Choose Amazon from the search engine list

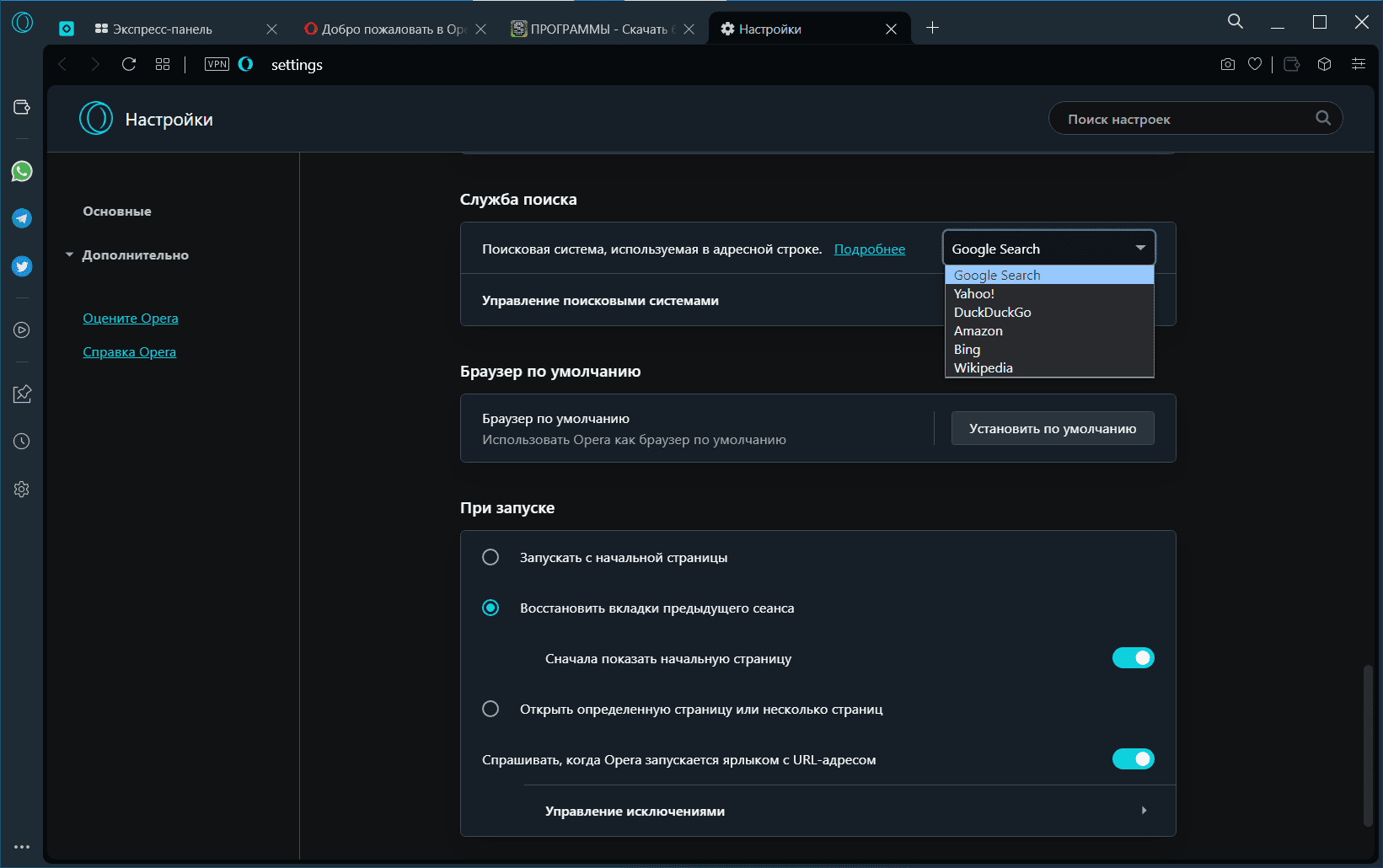(1049, 331)
